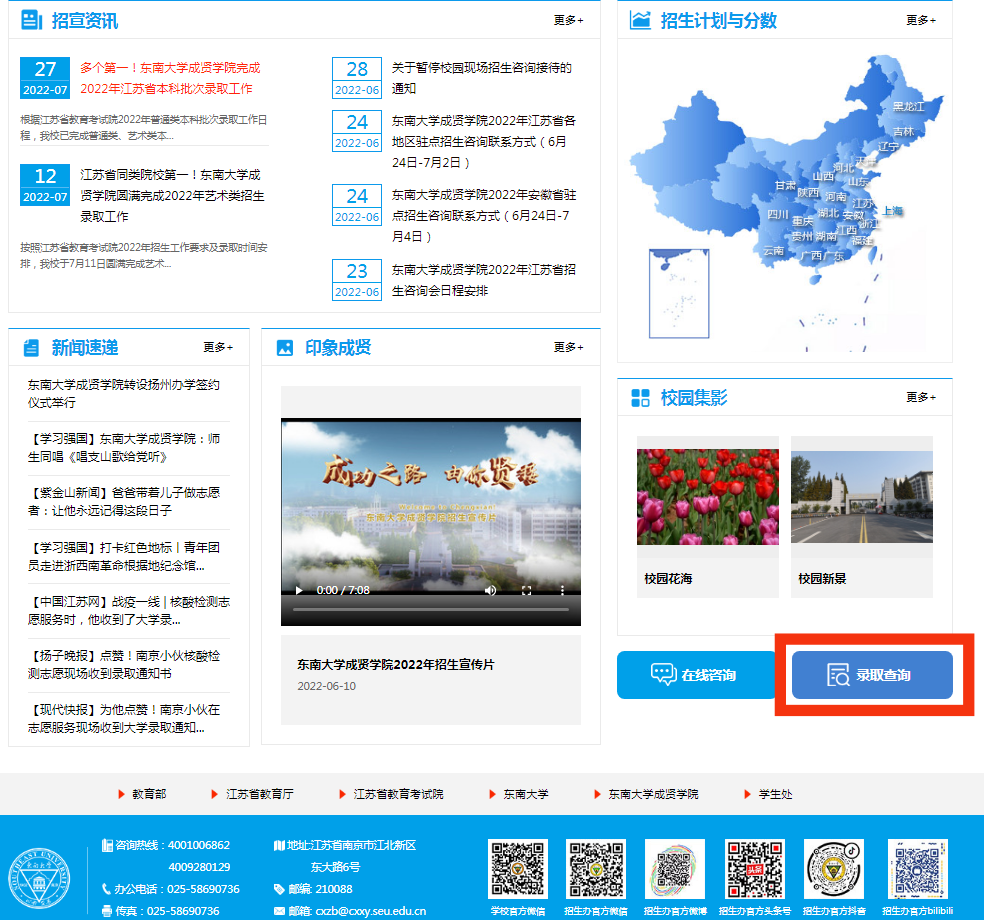The height and width of the screenshot is (920, 984).
Task: Open the 江苏省教育考试院 footer link
Action: pos(397,794)
